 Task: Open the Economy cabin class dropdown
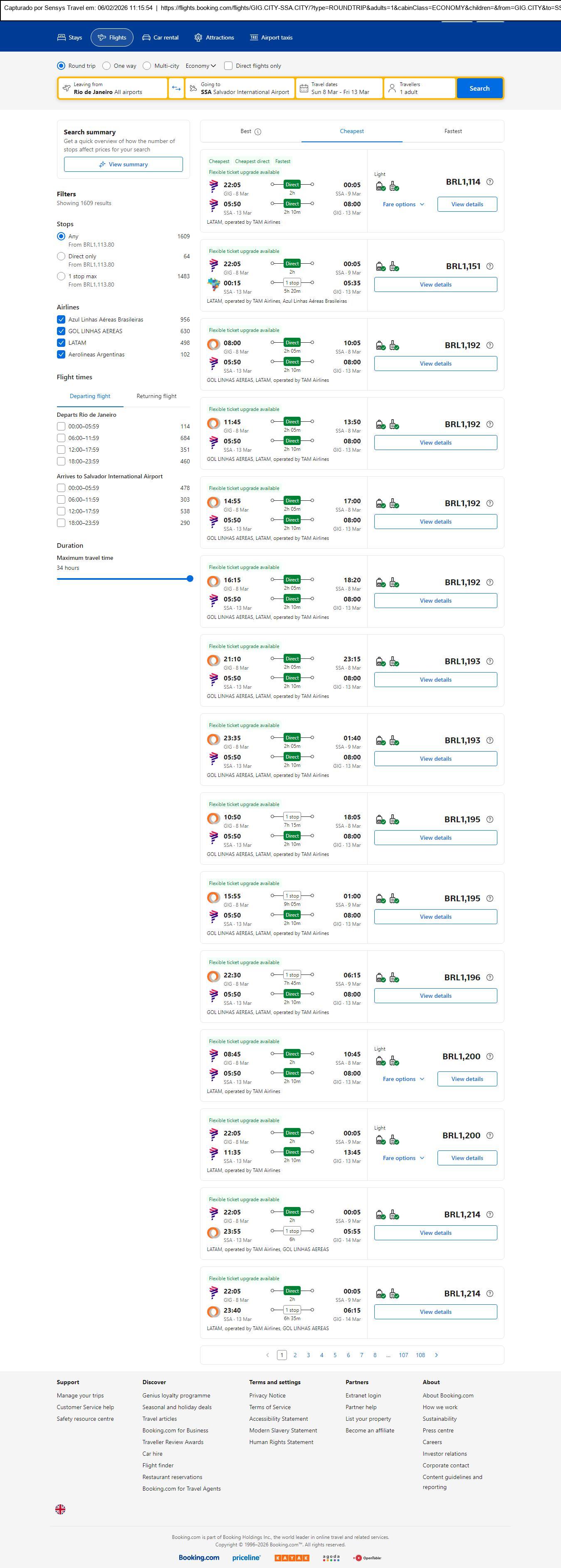(201, 66)
